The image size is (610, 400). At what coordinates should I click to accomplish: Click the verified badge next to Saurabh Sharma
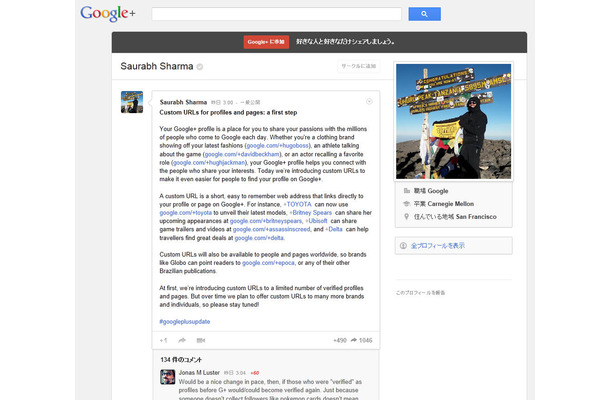click(200, 67)
